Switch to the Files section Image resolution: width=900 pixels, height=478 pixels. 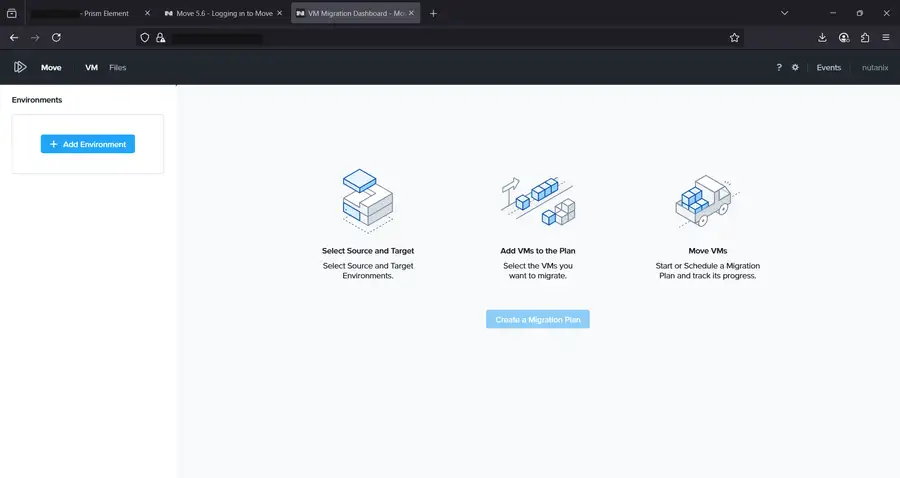tap(118, 67)
